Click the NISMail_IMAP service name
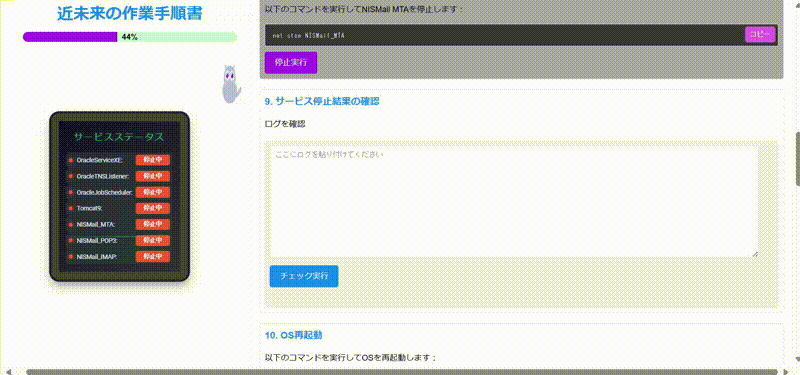Viewport: 800px width, 375px height. (x=97, y=257)
